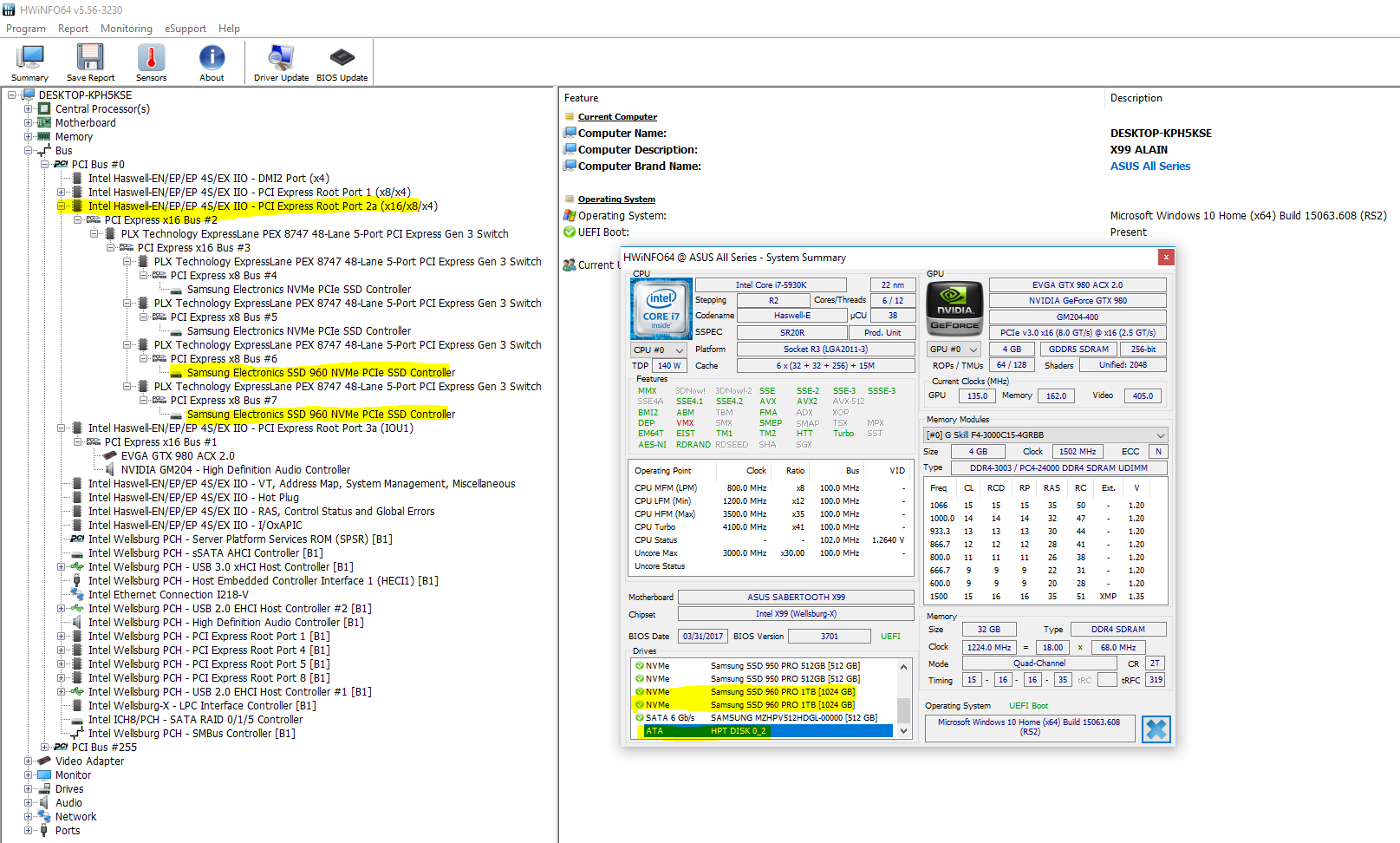Viewport: 1400px width, 843px height.
Task: Expand the Video Adapter node
Action: point(29,761)
